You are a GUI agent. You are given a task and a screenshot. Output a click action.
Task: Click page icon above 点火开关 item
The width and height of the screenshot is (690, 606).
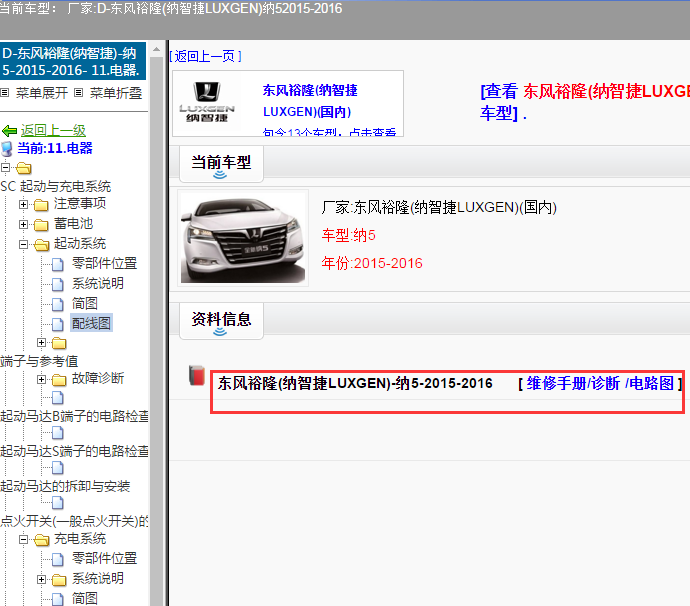[x=58, y=503]
